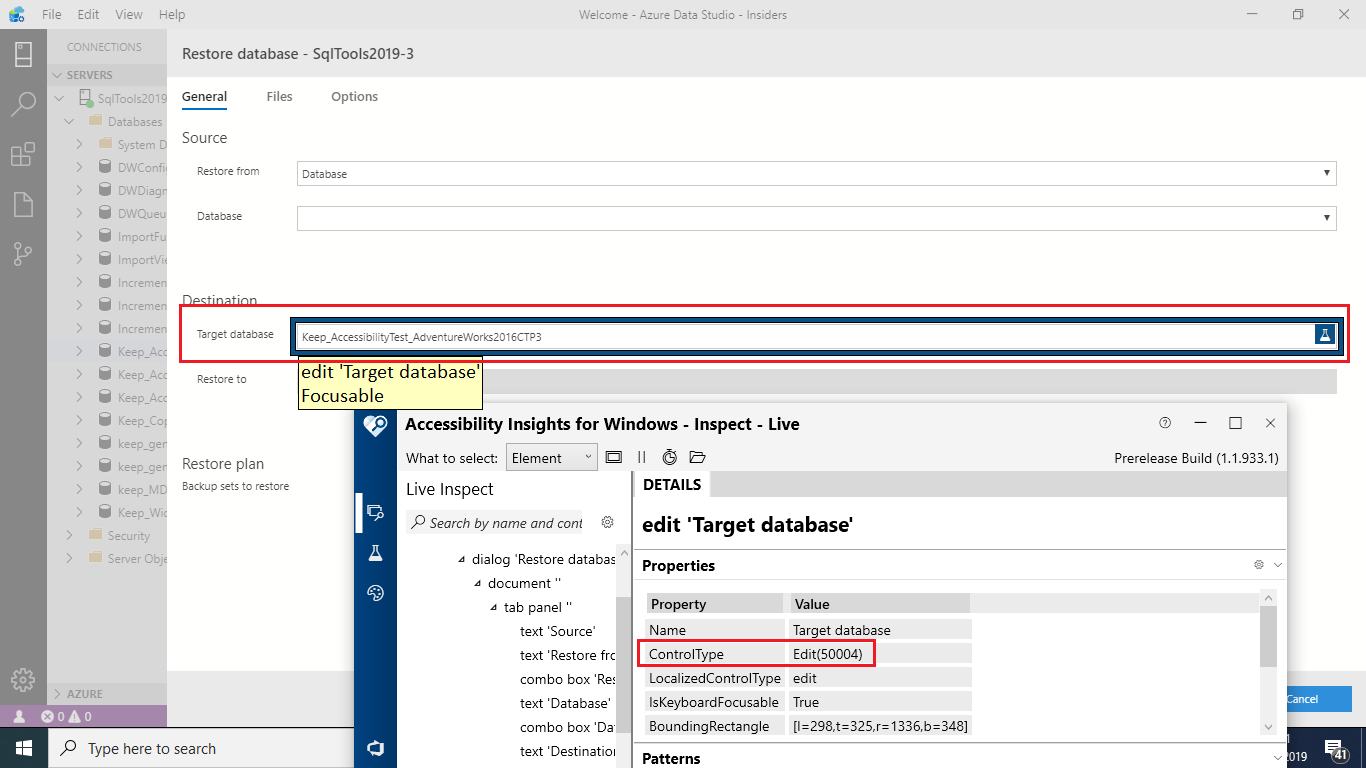Click the timer icon next to the pause control

(x=669, y=457)
